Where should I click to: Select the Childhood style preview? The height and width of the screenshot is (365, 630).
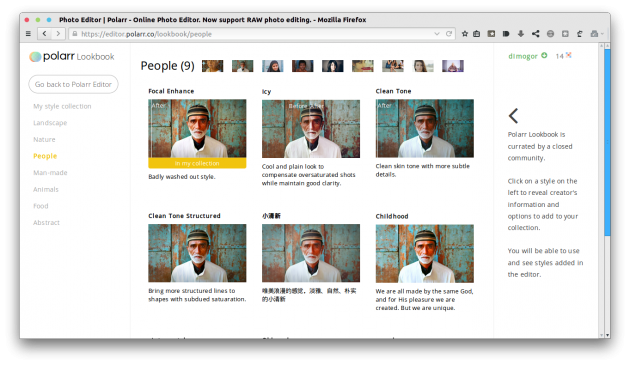[x=425, y=253]
